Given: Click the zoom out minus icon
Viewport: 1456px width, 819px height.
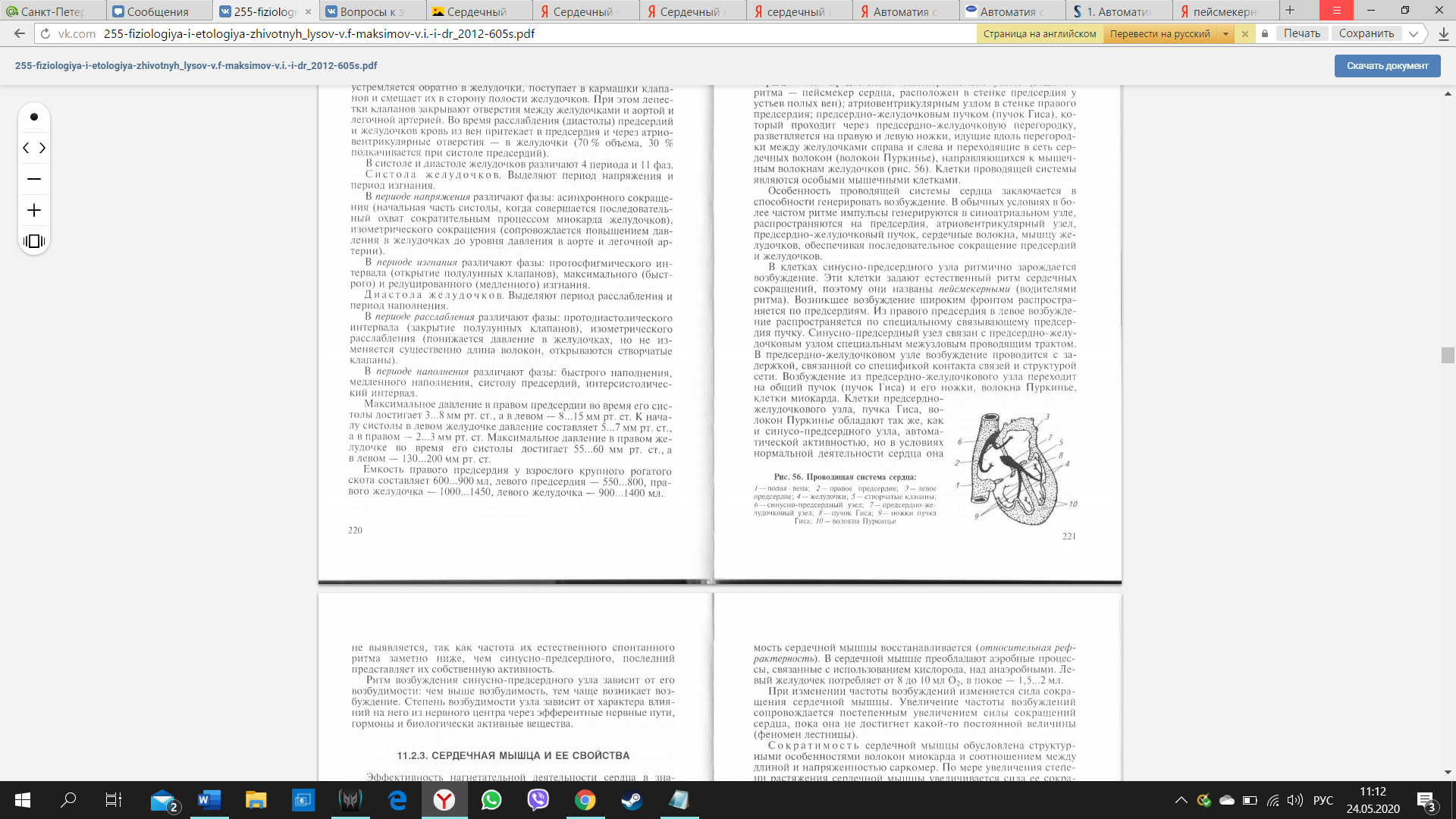Looking at the screenshot, I should pyautogui.click(x=33, y=179).
